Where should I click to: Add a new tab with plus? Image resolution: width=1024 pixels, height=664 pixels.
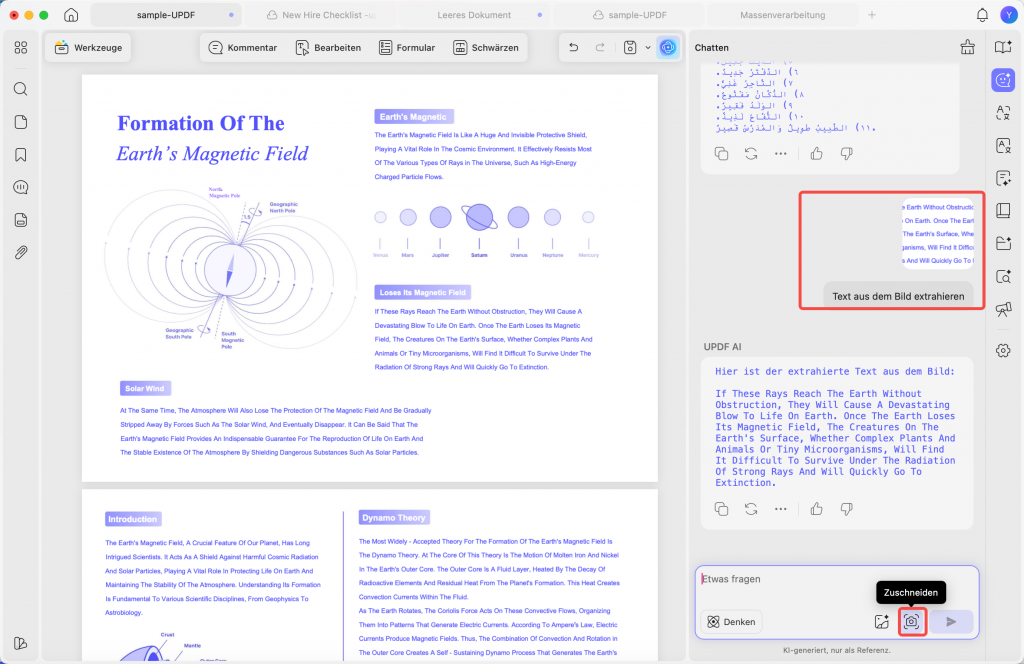[x=872, y=14]
